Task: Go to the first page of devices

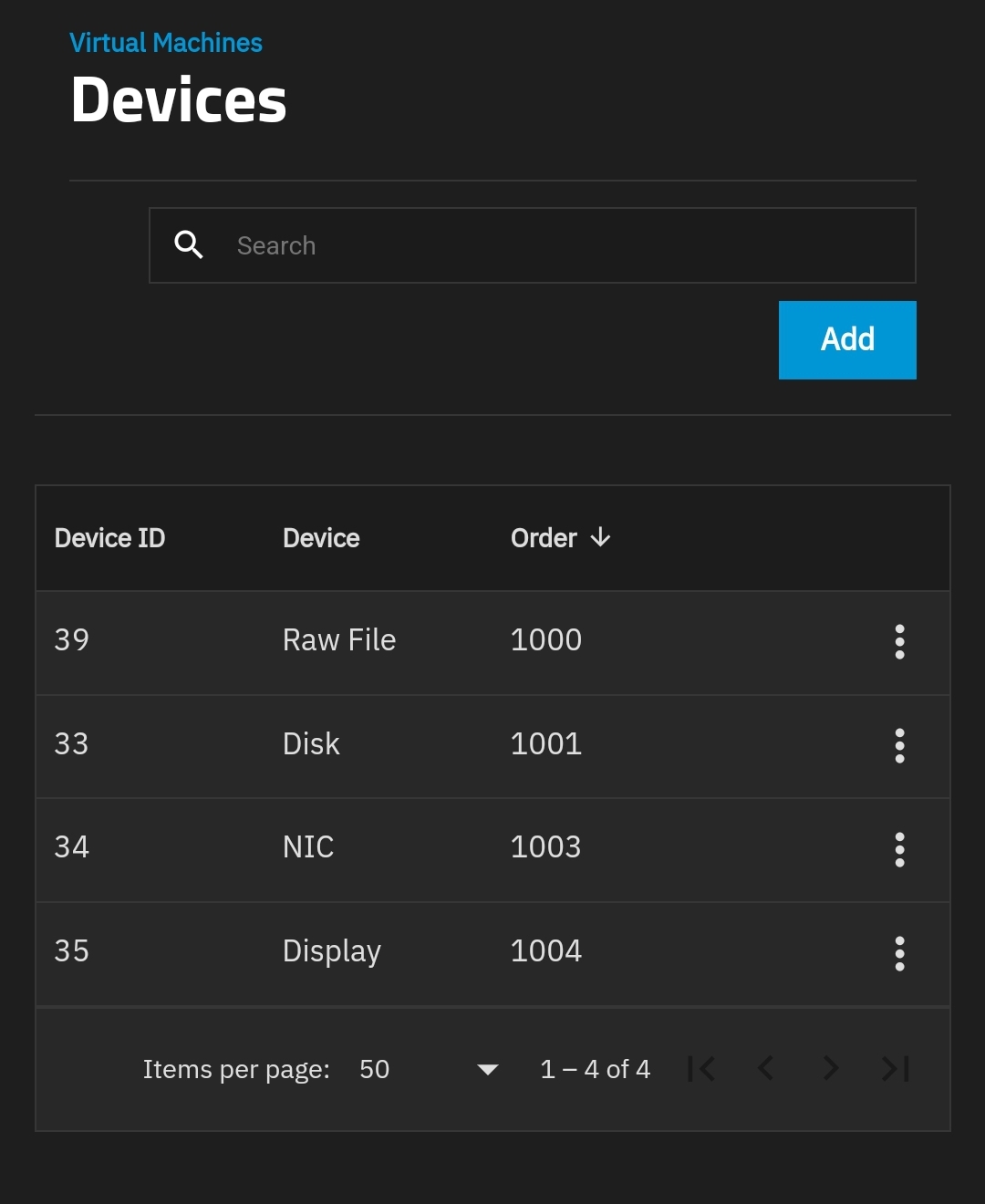Action: click(x=701, y=1068)
